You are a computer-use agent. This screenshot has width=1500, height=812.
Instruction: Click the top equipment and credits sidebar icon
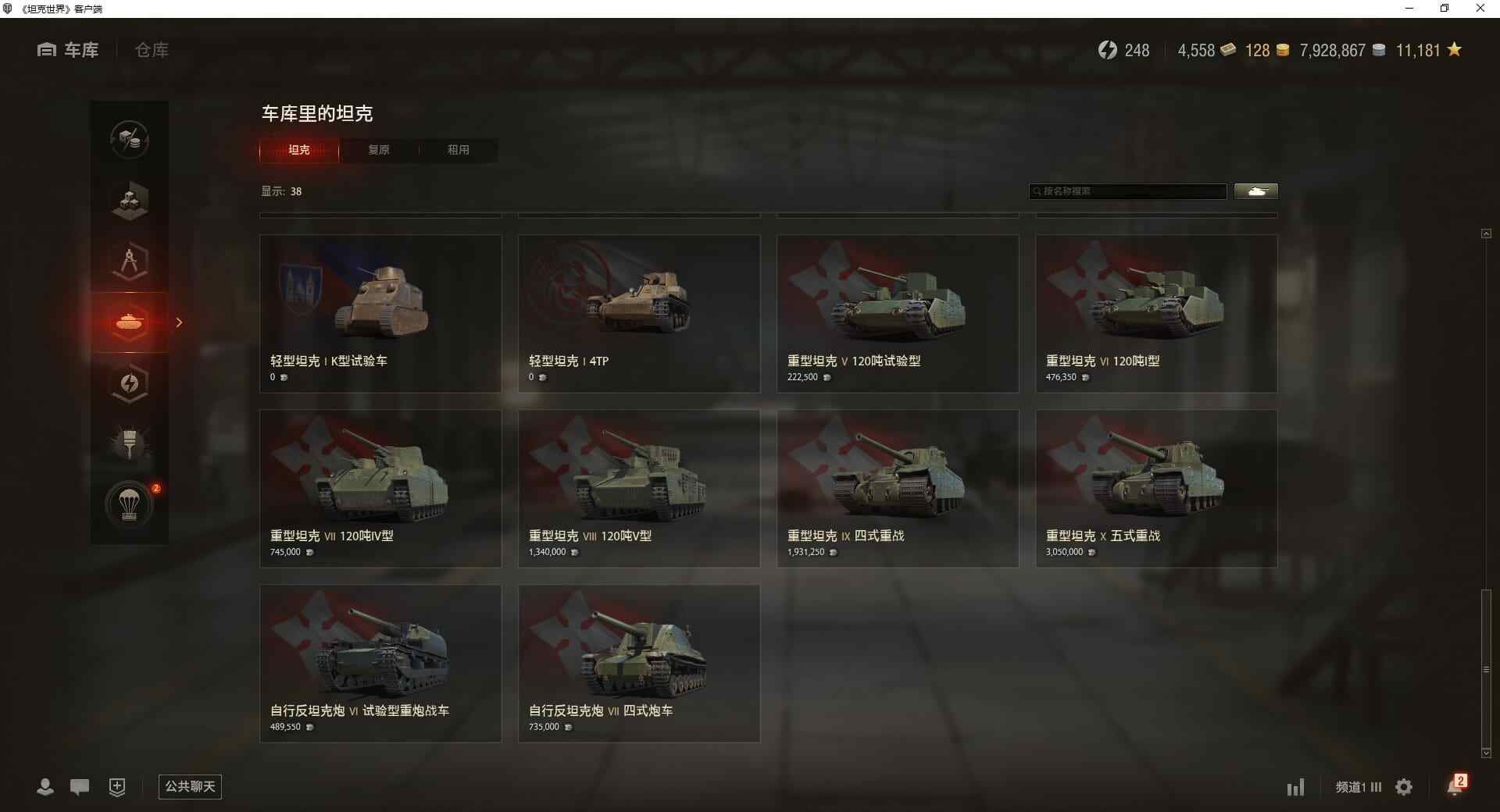click(x=130, y=140)
